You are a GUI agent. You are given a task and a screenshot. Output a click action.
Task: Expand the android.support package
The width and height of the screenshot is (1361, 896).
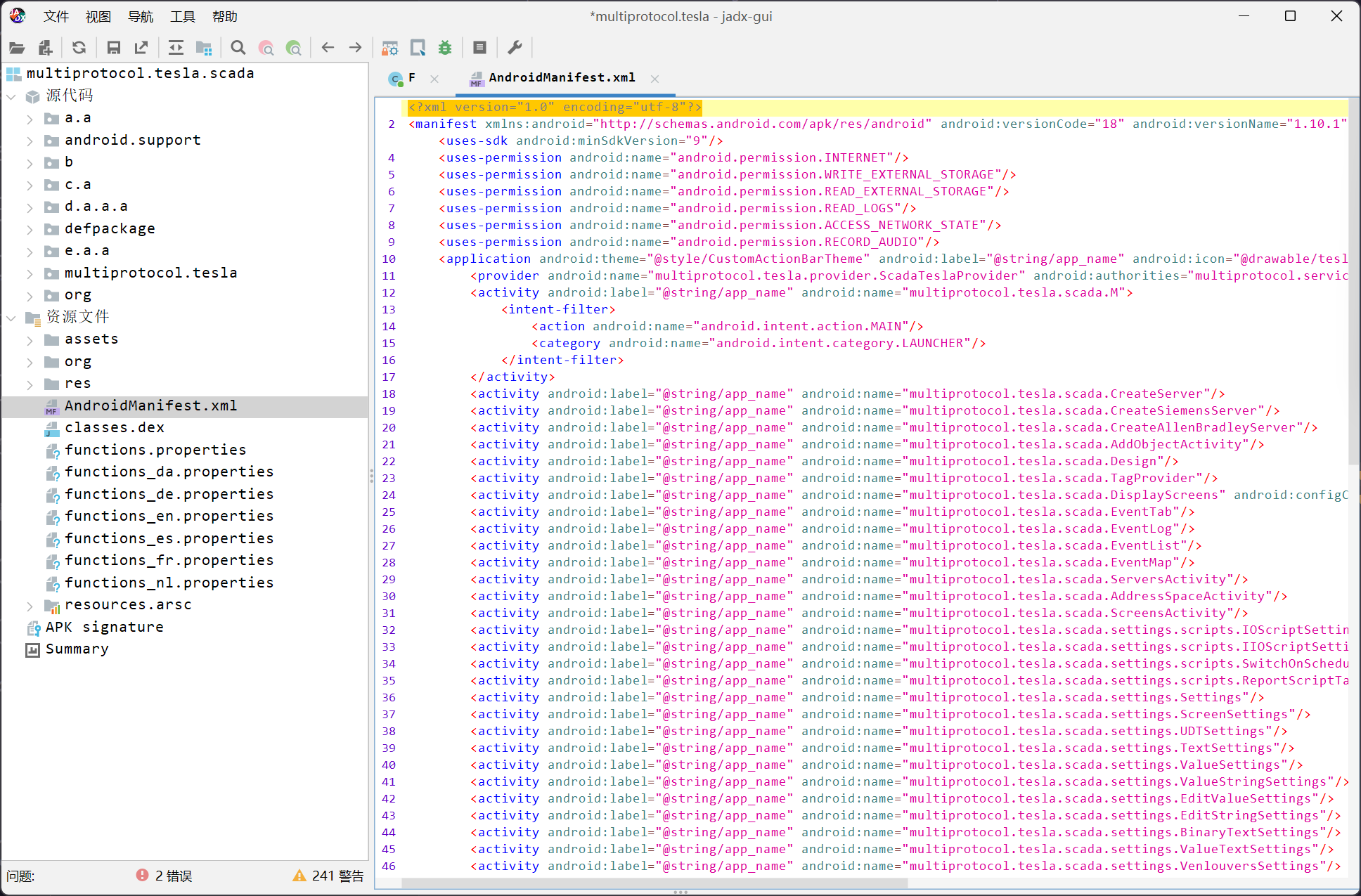(x=30, y=141)
